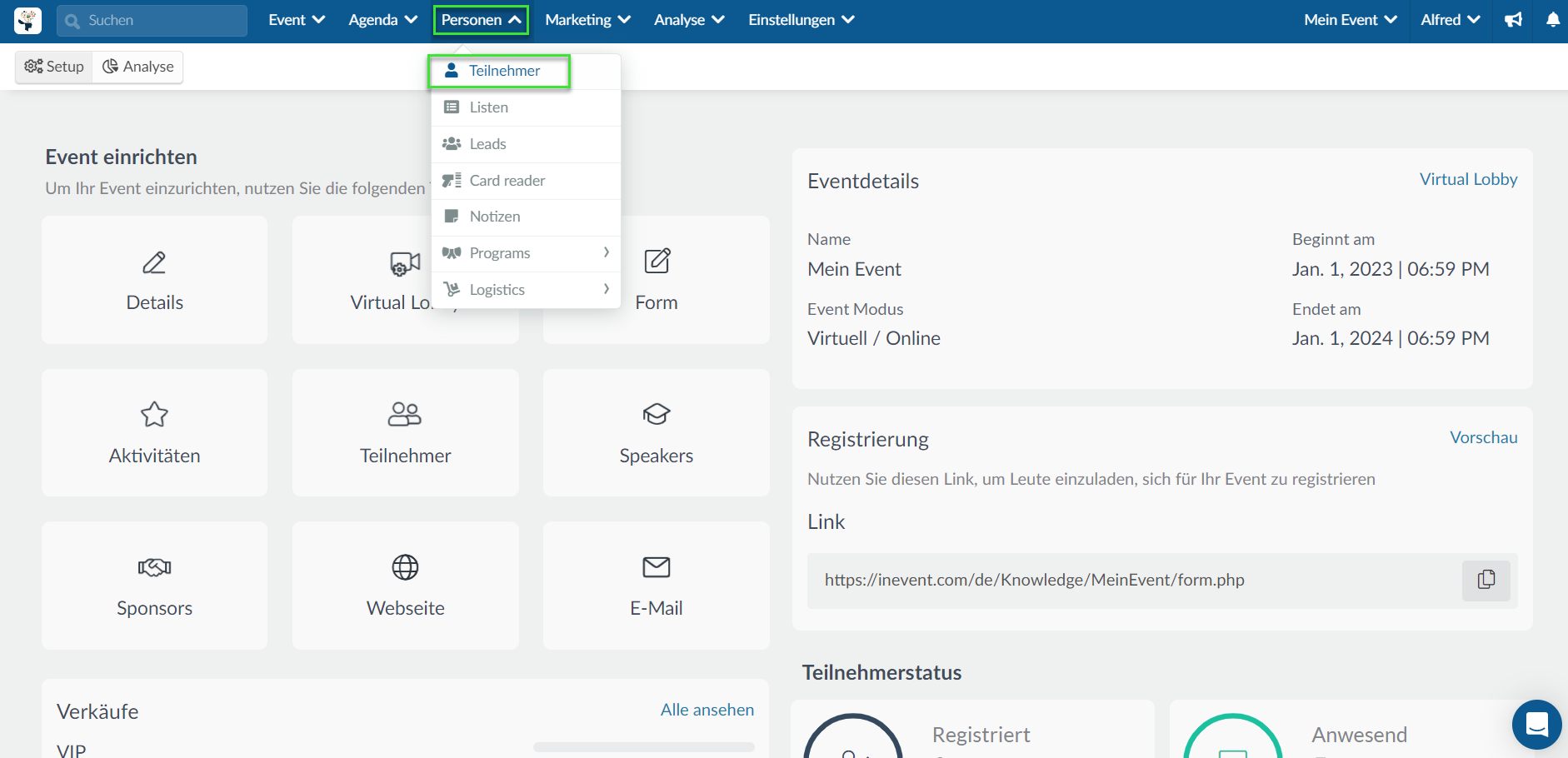Open the Vorschau registration preview link

pyautogui.click(x=1483, y=437)
